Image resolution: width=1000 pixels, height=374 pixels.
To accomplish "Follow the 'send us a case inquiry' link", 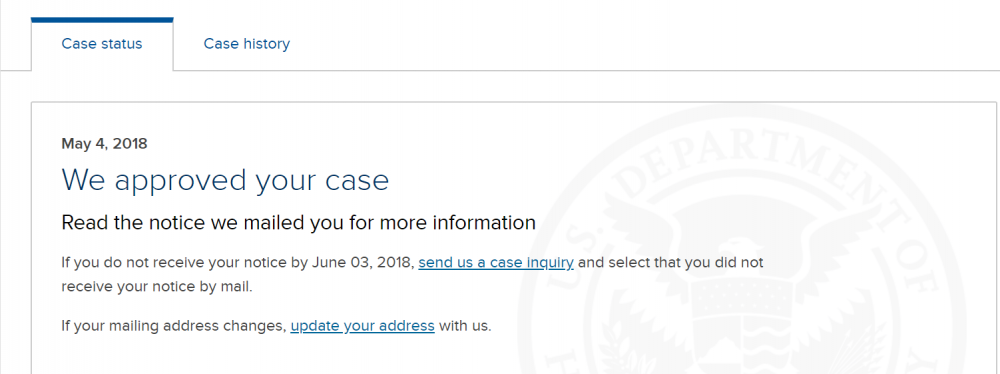I will (x=496, y=262).
